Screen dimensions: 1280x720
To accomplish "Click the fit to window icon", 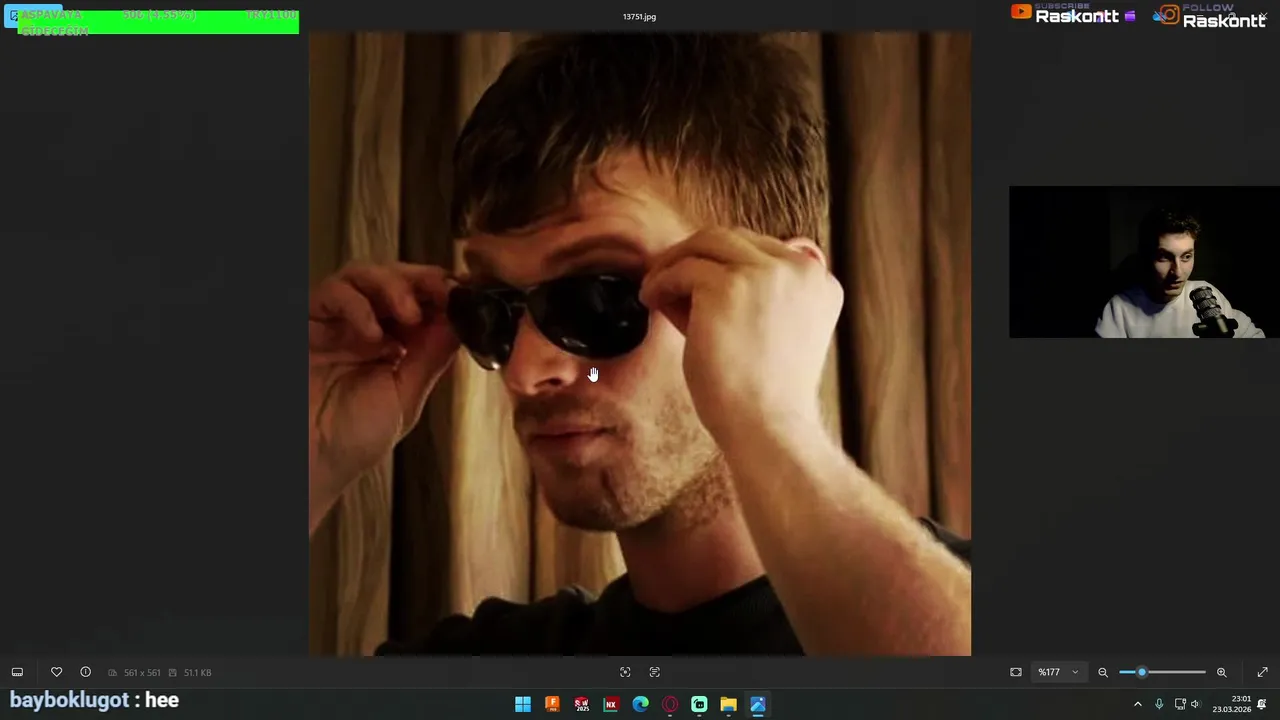I will [1016, 672].
